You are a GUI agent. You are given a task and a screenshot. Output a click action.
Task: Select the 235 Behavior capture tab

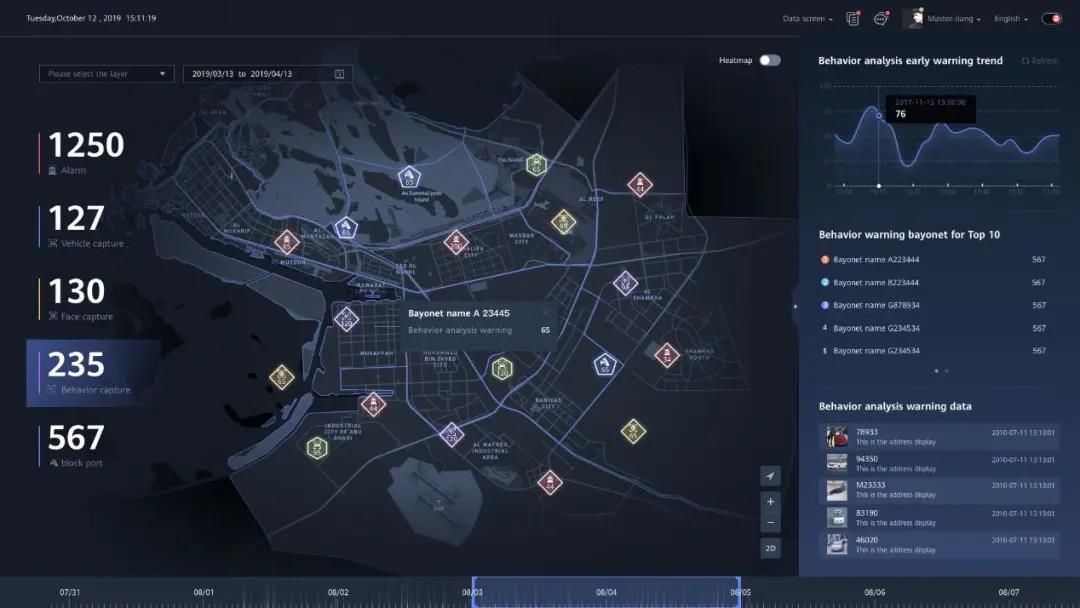pyautogui.click(x=93, y=373)
